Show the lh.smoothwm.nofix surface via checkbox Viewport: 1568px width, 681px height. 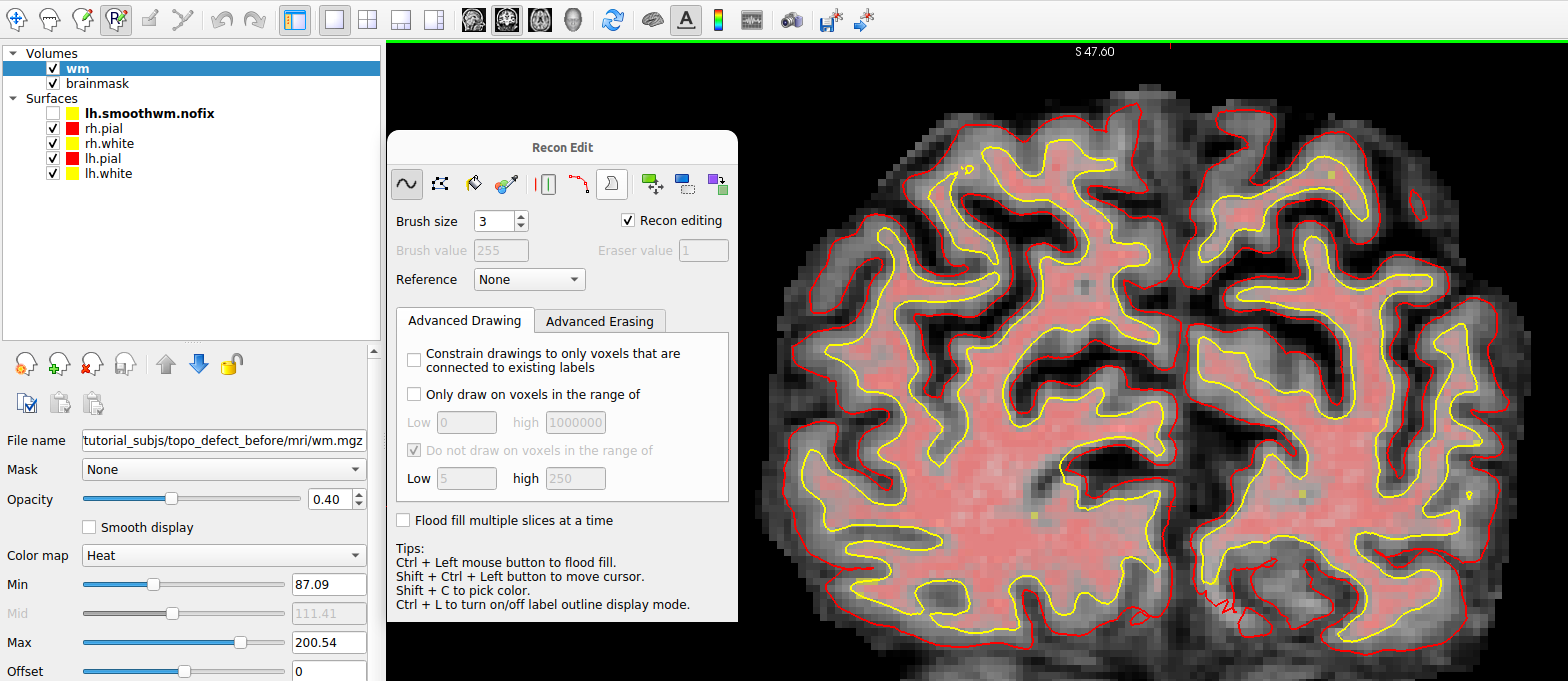[x=53, y=114]
